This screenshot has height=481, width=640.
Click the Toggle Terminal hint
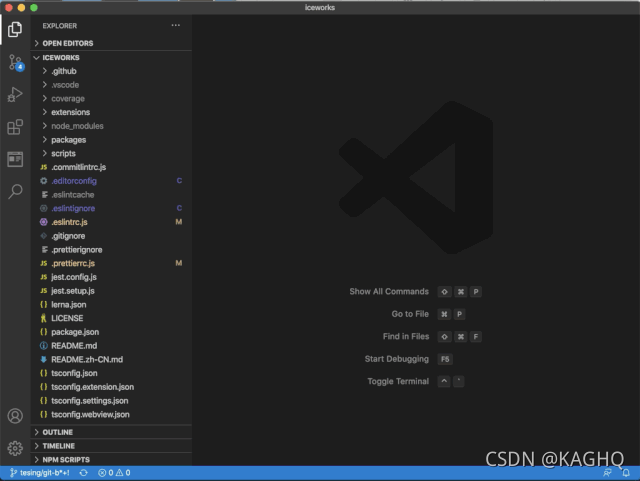pos(398,381)
